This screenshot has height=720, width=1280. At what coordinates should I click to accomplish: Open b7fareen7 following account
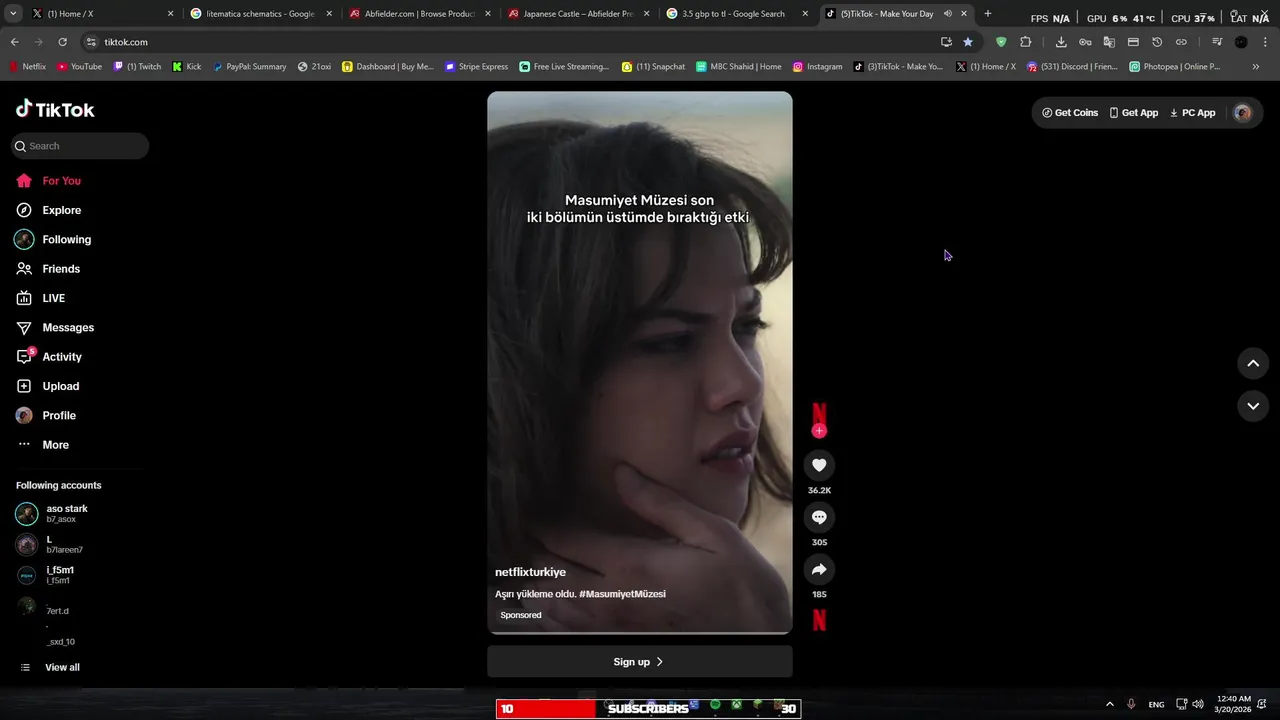(x=64, y=544)
